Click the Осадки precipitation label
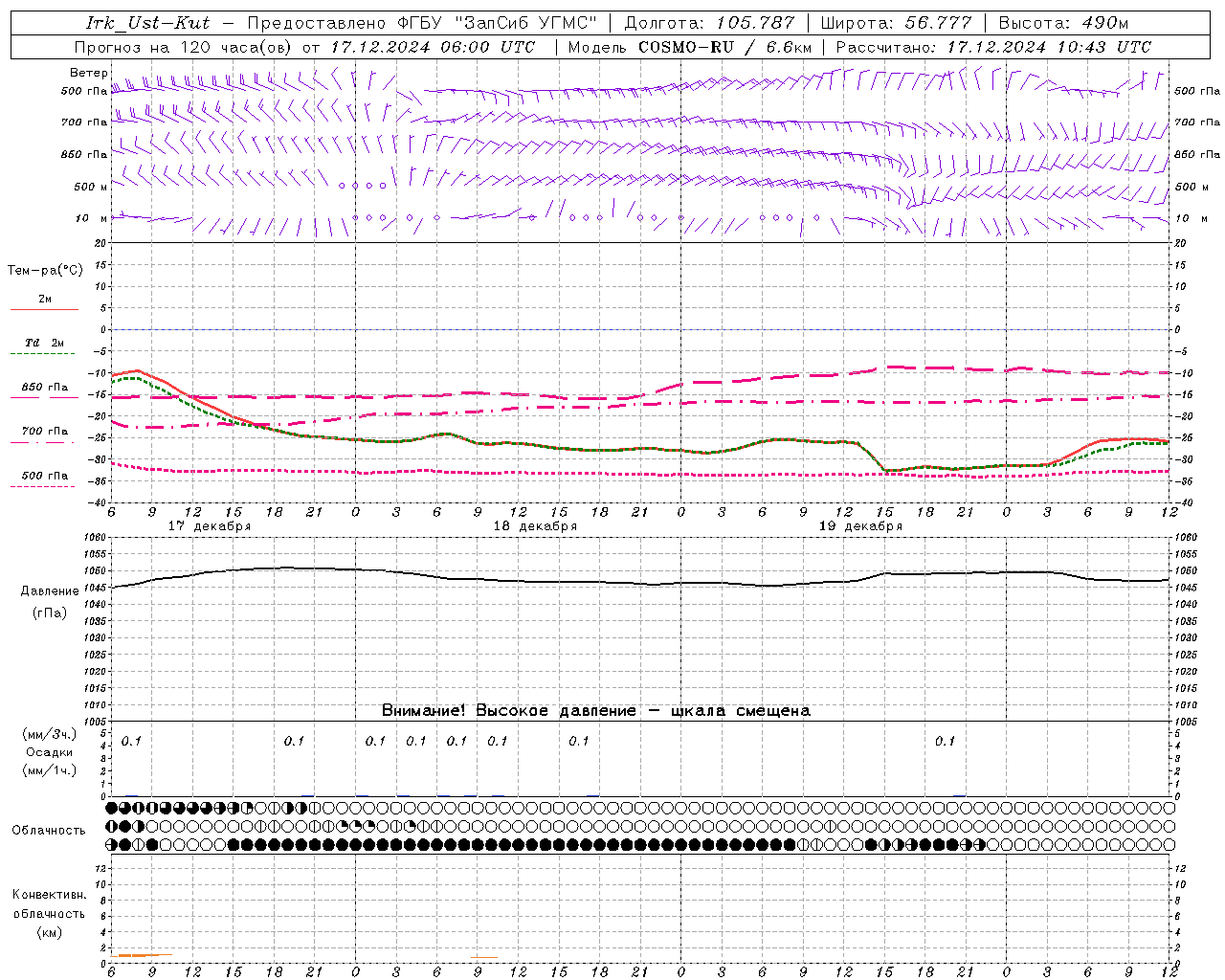The height and width of the screenshot is (980, 1225). pos(50,752)
